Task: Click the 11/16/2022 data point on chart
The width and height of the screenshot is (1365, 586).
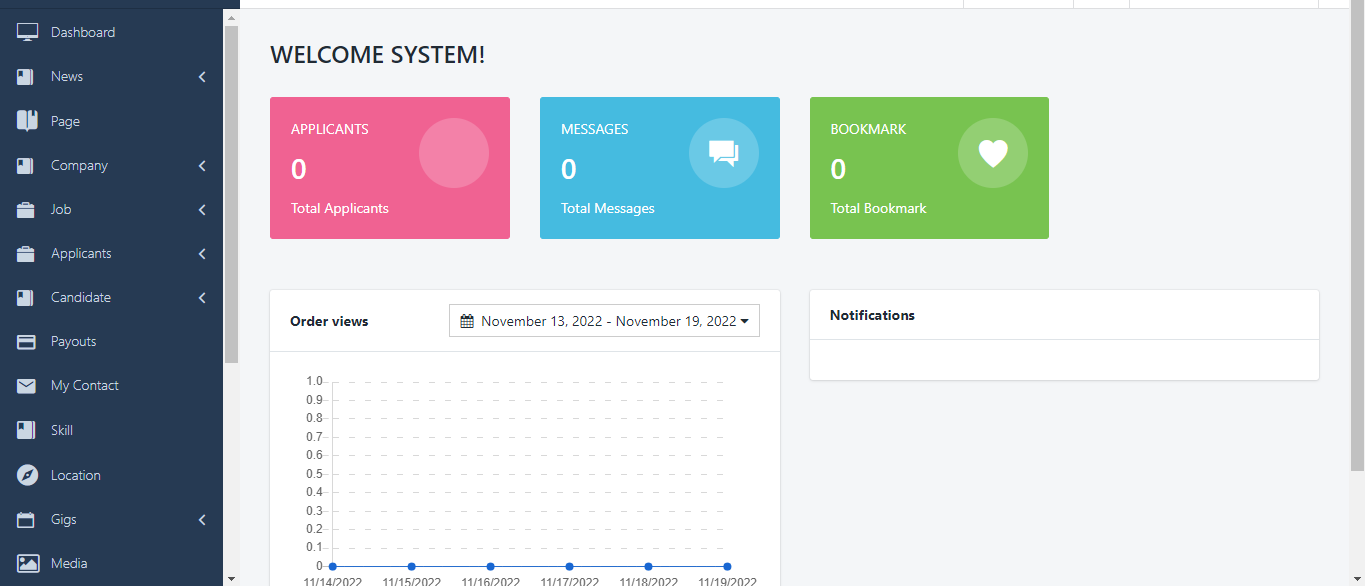Action: 490,567
